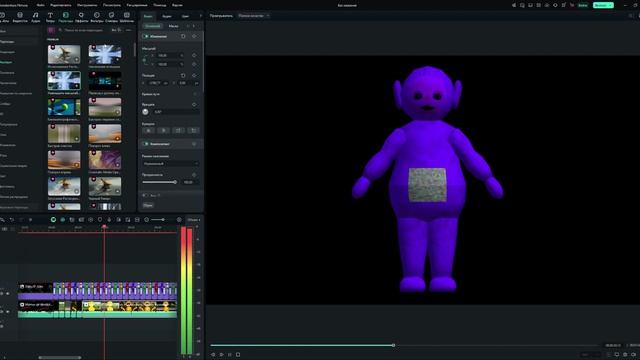Switch to the Color properties tab
This screenshot has width=640, height=360.
pos(185,16)
